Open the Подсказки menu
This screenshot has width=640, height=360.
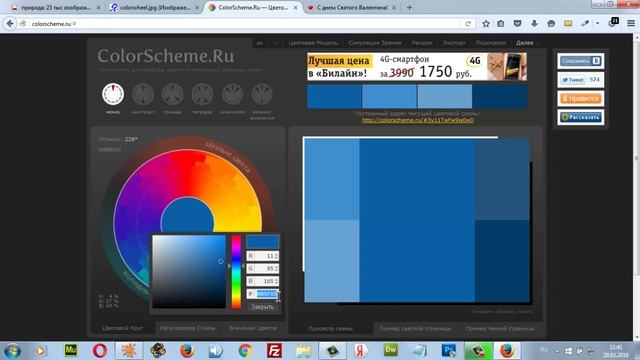(491, 43)
